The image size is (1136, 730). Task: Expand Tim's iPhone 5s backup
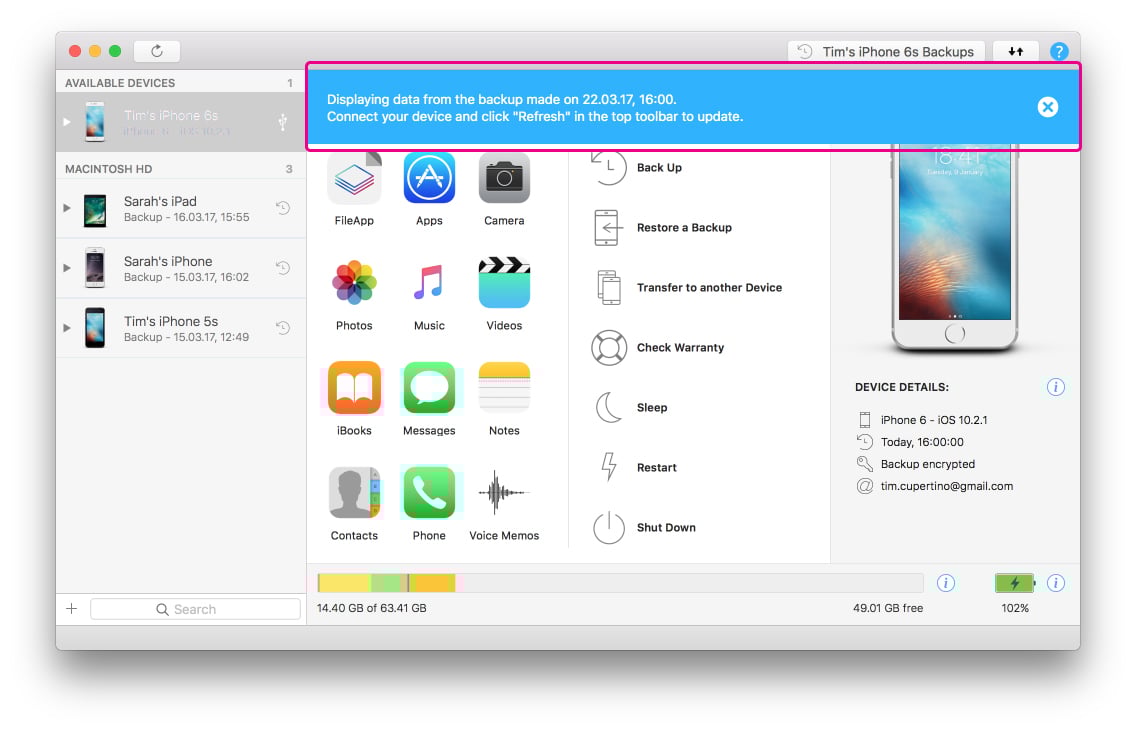pos(67,328)
